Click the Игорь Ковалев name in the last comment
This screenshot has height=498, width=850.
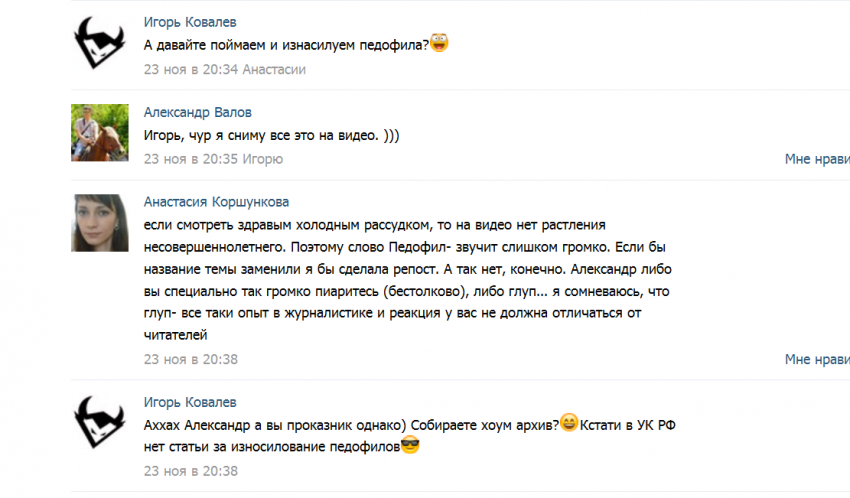coord(191,402)
